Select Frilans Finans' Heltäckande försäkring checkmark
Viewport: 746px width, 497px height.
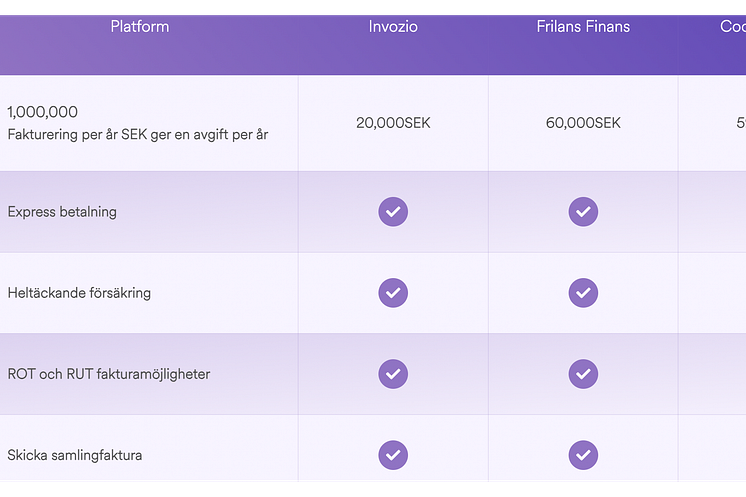583,293
